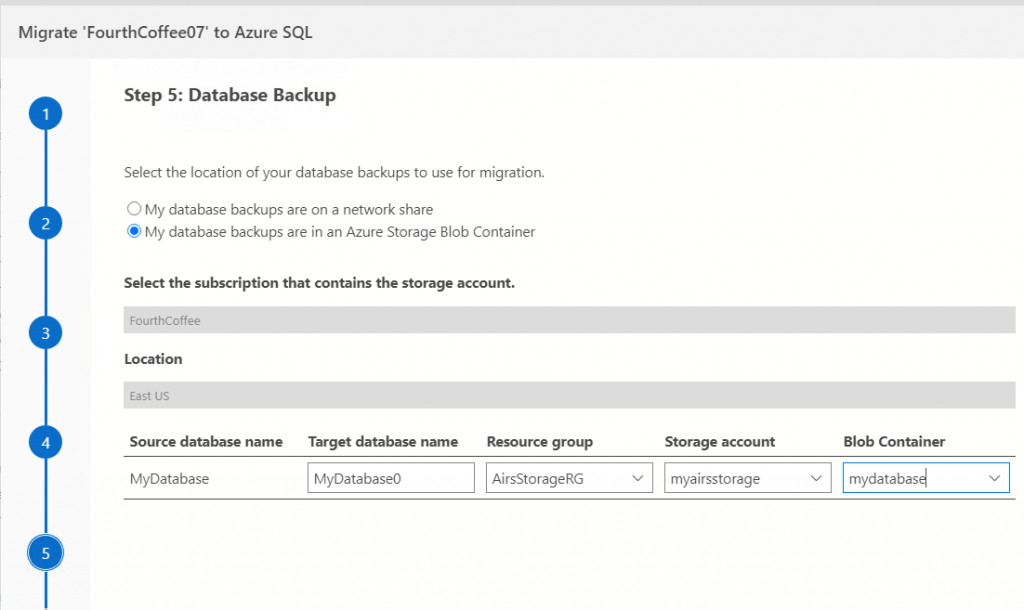Return to step 4 circle
The width and height of the screenshot is (1024, 610).
45,441
